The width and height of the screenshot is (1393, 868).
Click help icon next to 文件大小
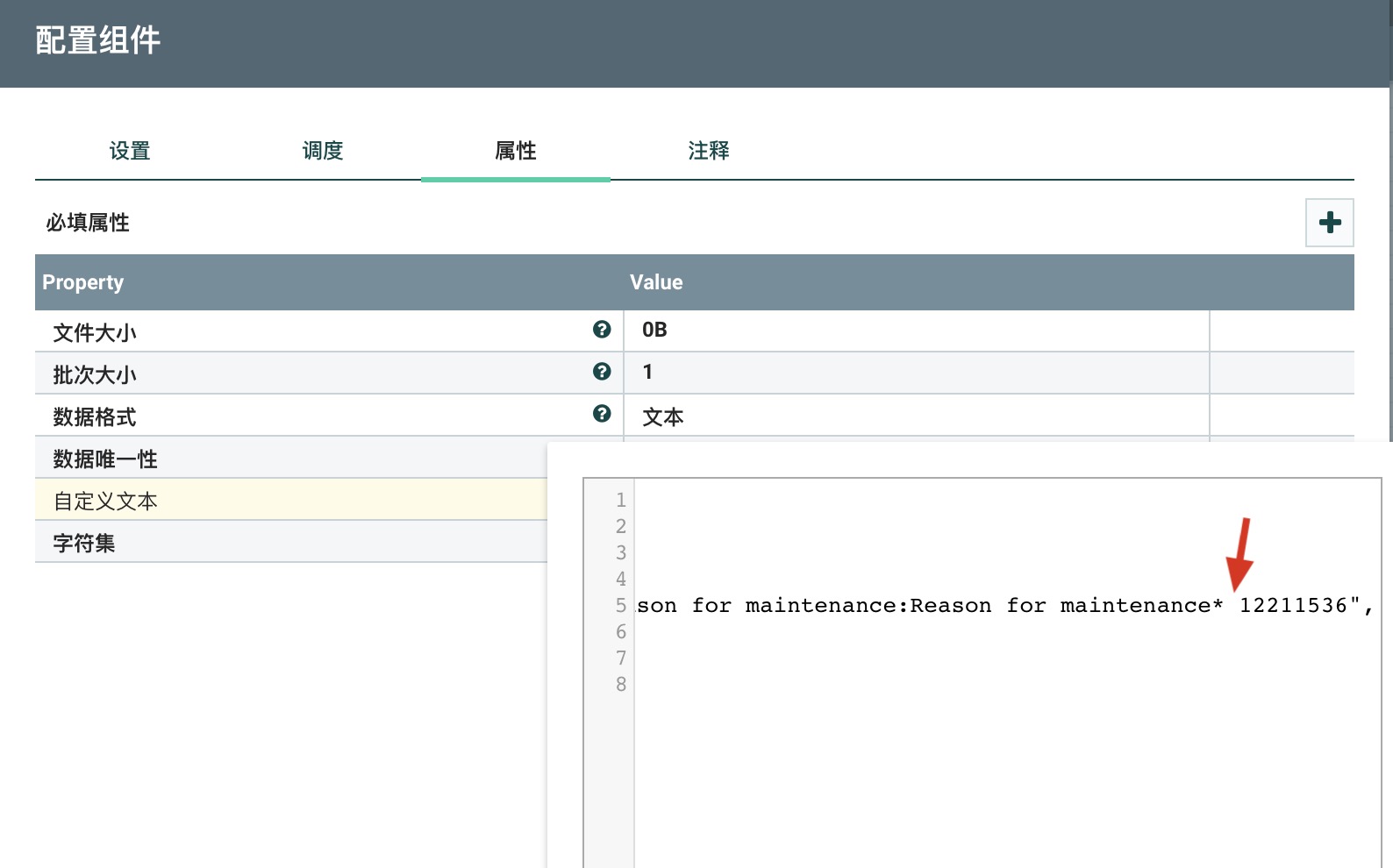[602, 330]
